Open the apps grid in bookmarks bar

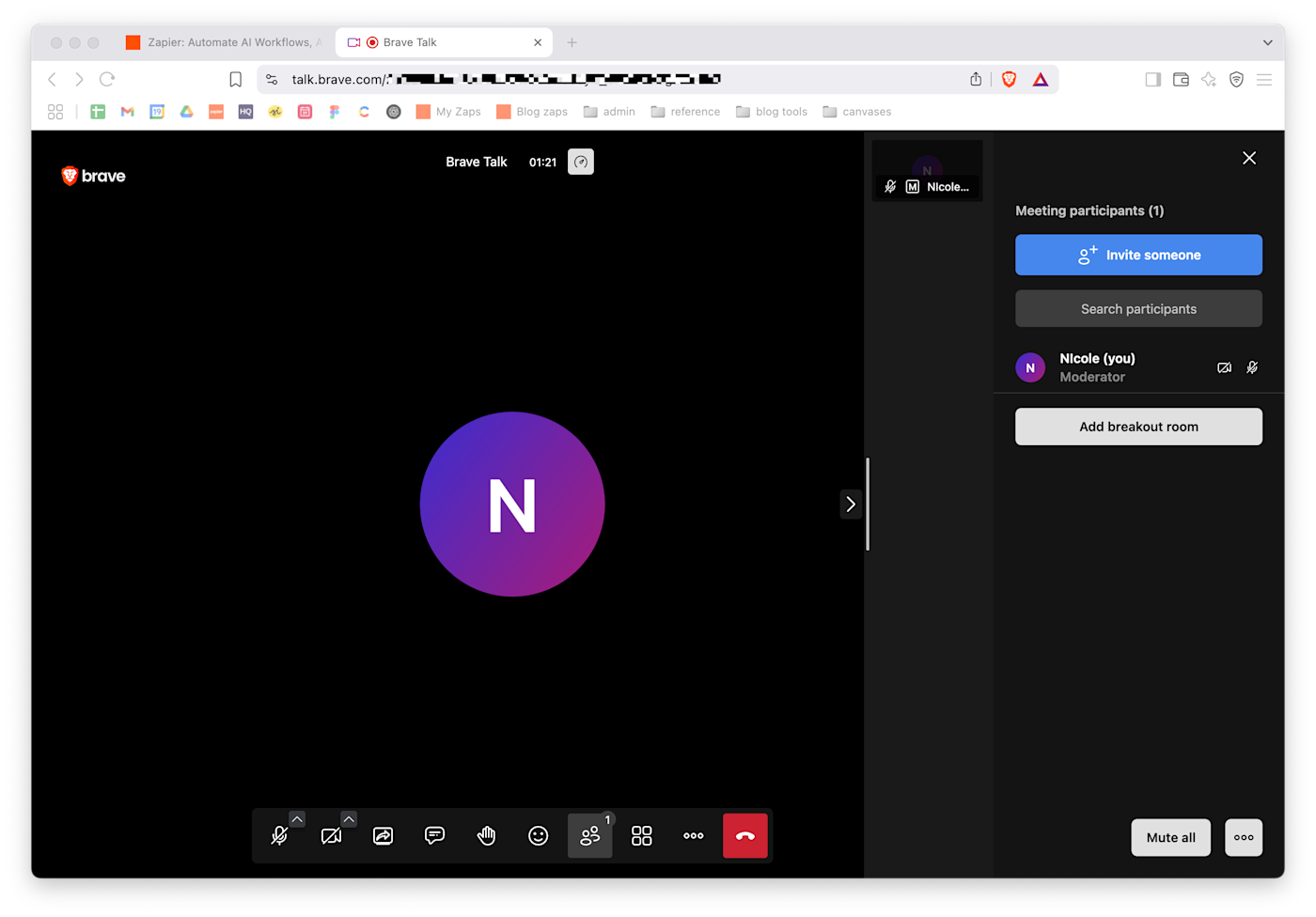(55, 112)
